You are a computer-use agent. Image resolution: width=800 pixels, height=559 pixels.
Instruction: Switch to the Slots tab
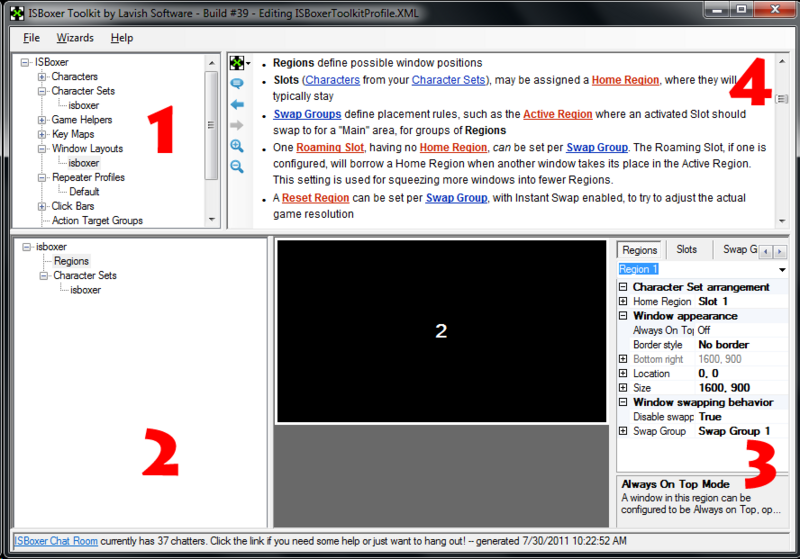[686, 249]
